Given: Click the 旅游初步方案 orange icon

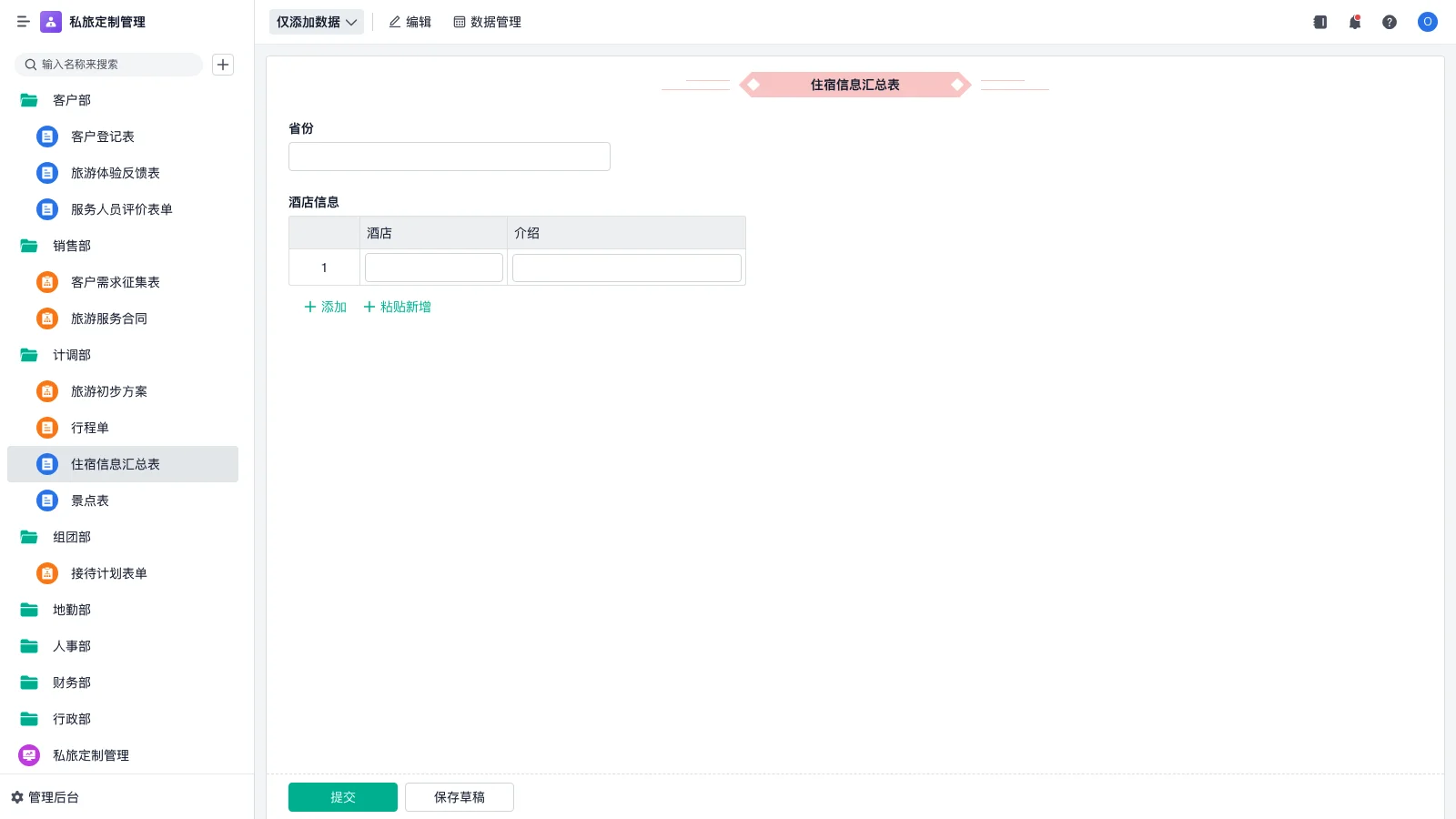Looking at the screenshot, I should [x=47, y=391].
